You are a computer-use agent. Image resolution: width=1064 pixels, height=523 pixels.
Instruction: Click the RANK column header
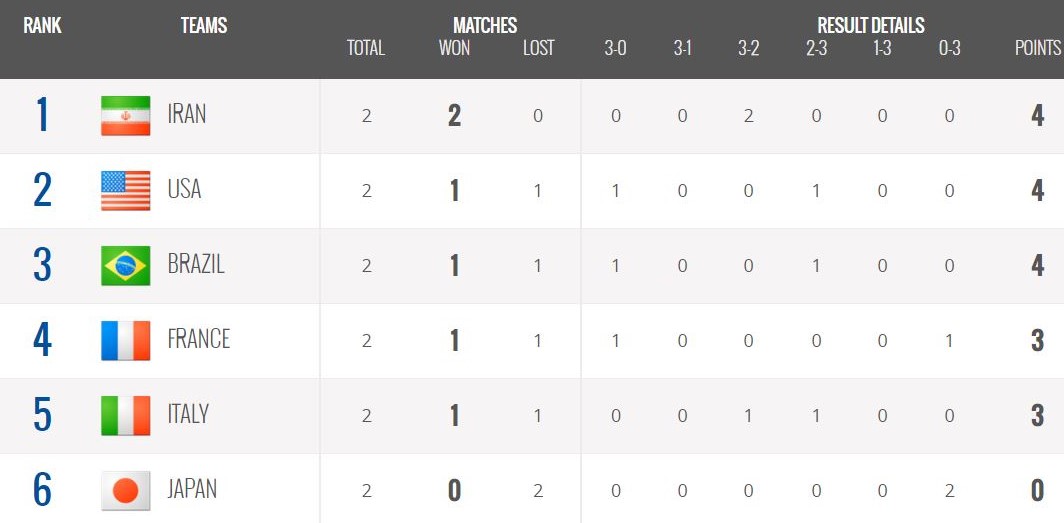pos(42,26)
